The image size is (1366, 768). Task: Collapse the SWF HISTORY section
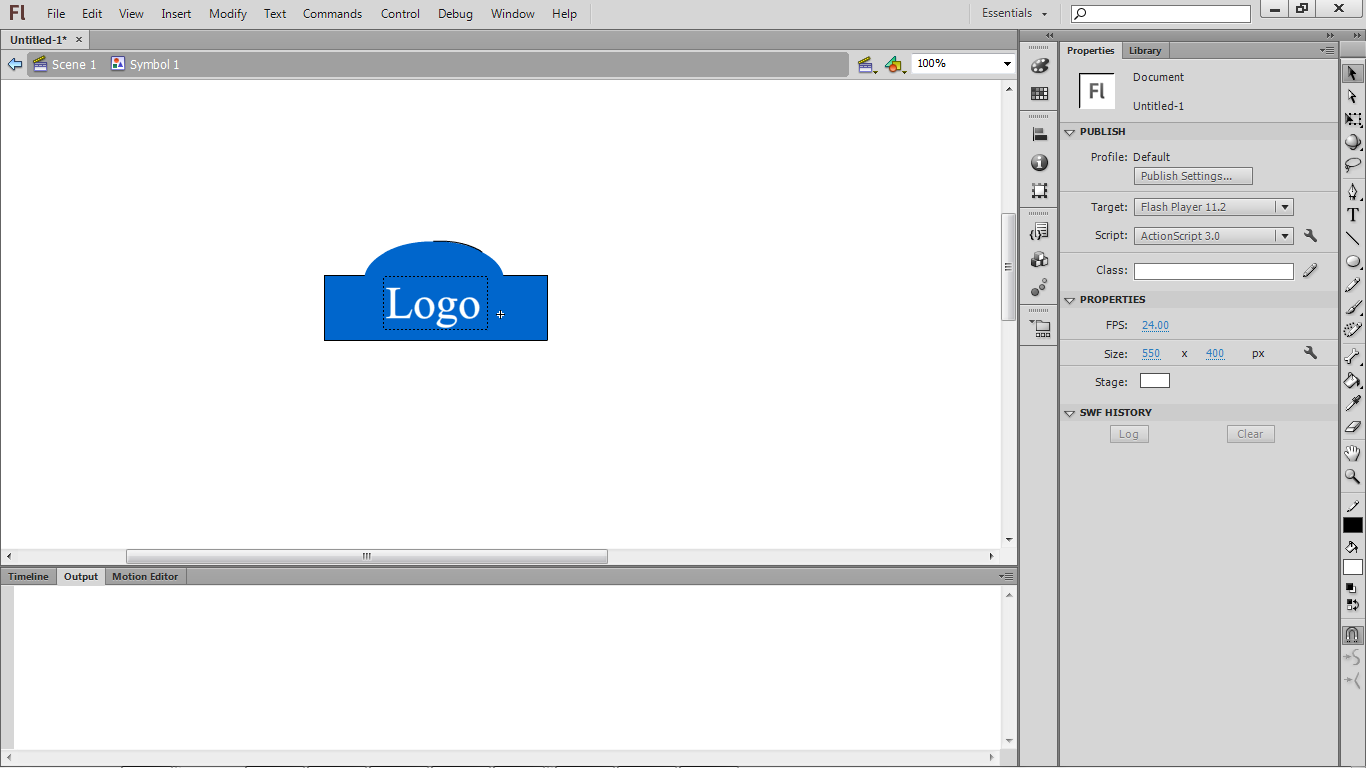tap(1069, 413)
